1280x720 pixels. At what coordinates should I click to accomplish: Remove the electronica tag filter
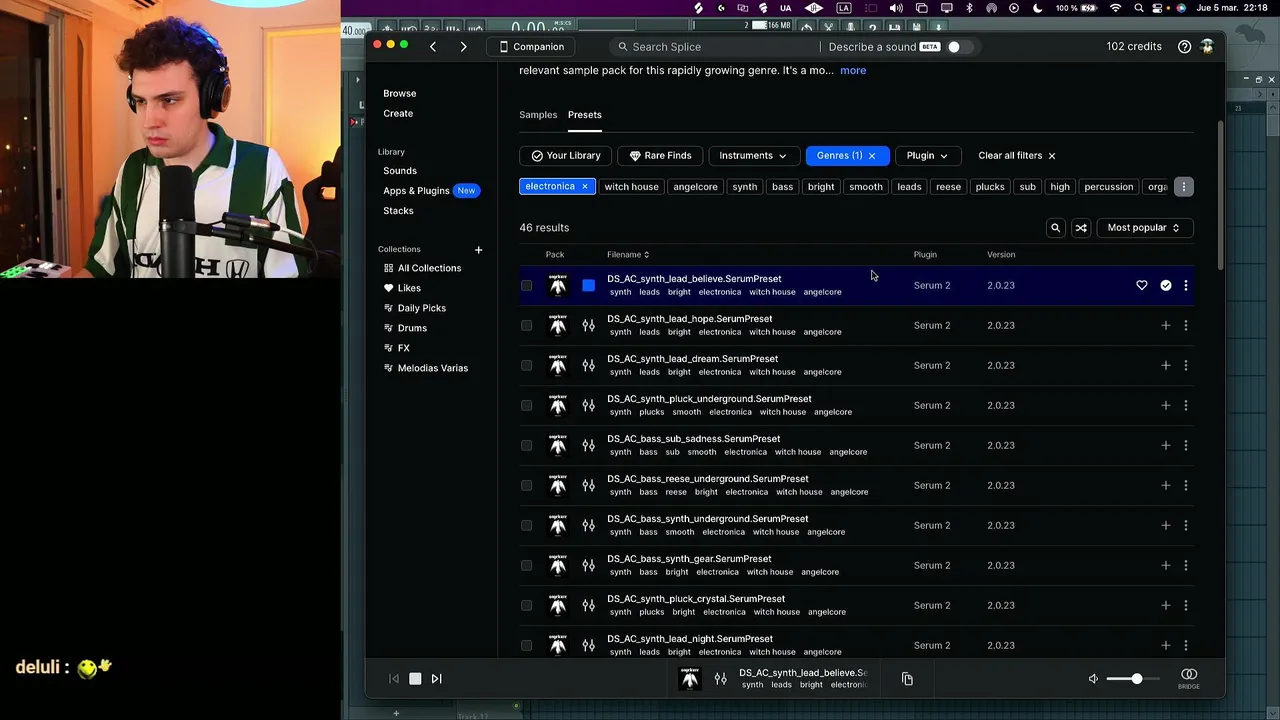585,187
